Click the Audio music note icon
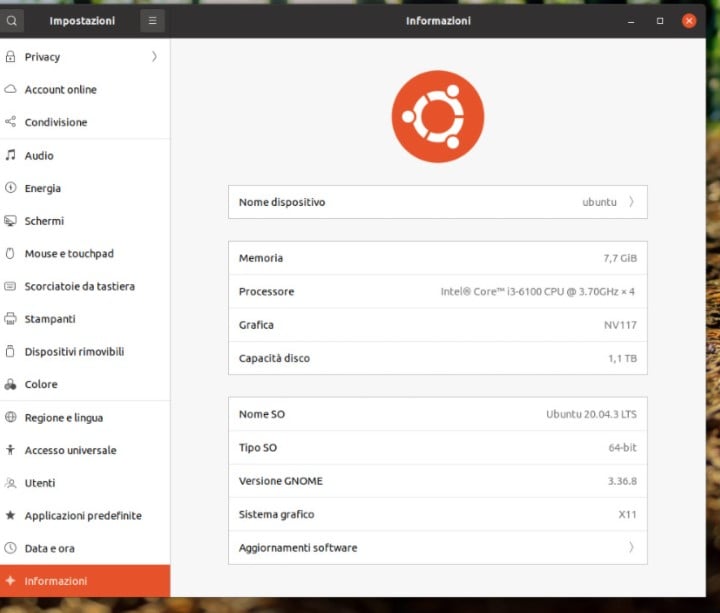720x613 pixels. pos(10,155)
